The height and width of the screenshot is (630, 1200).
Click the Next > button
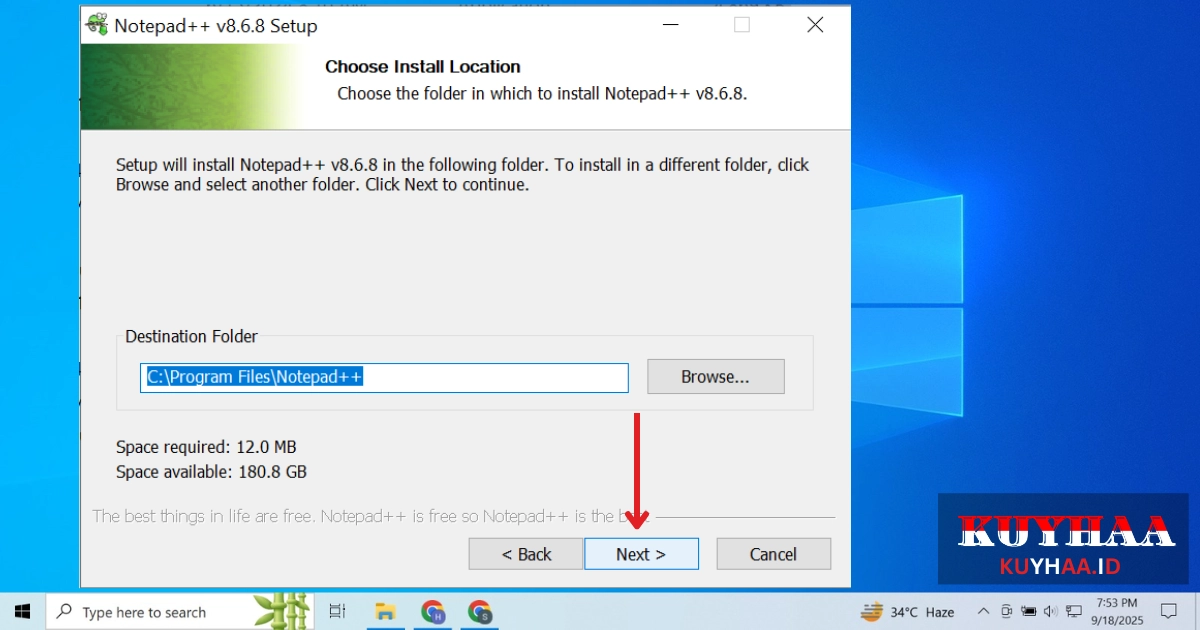(641, 554)
